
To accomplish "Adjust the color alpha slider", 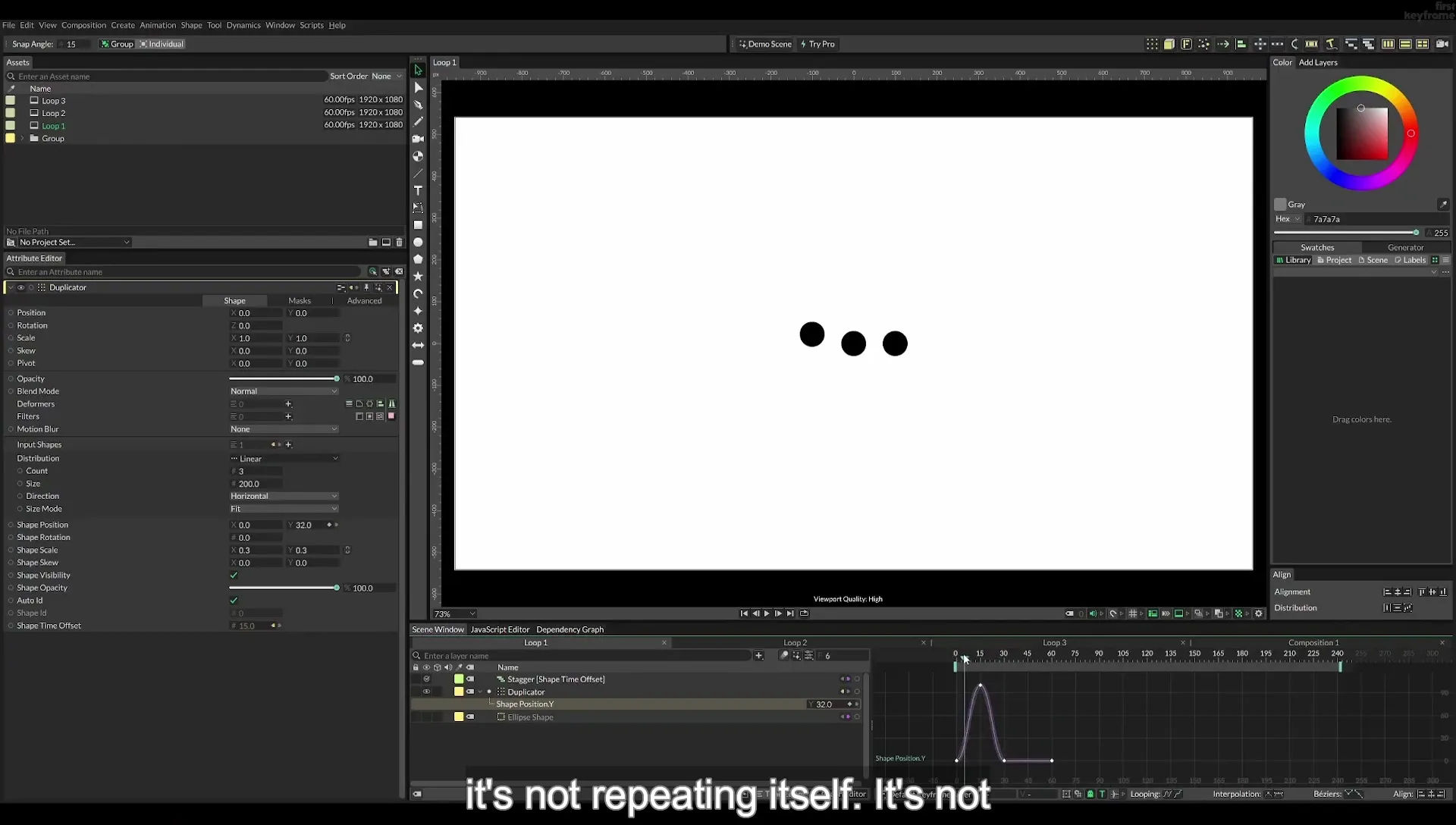I will click(x=1346, y=233).
